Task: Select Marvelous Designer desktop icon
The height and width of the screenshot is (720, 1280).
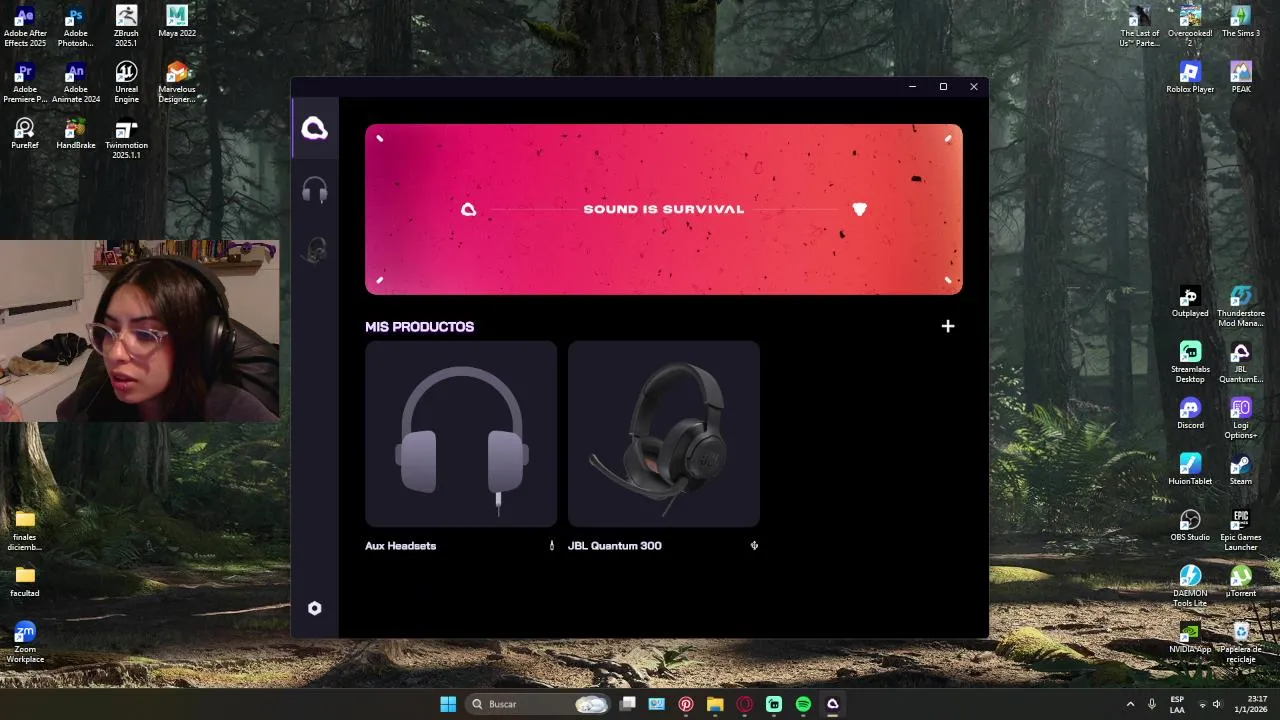Action: [177, 83]
